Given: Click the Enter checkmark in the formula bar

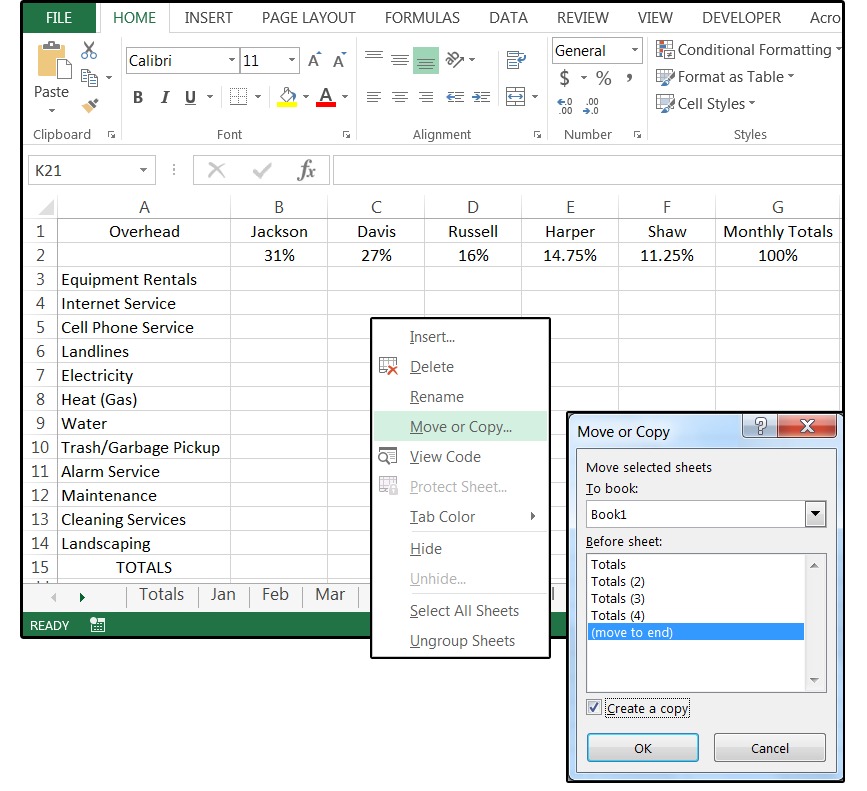Looking at the screenshot, I should coord(262,170).
